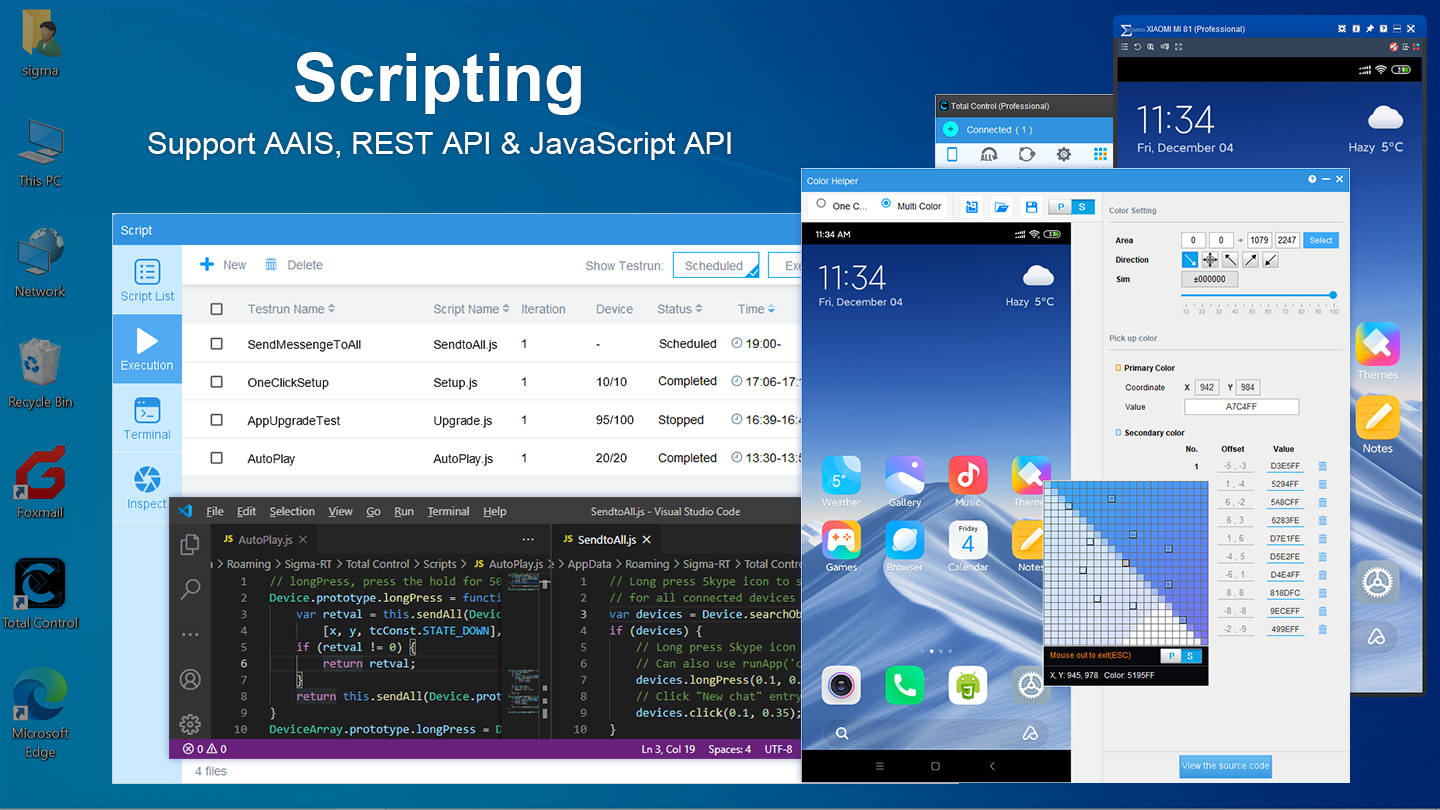Select the down-left direction arrow
1440x810 pixels.
(x=1270, y=260)
